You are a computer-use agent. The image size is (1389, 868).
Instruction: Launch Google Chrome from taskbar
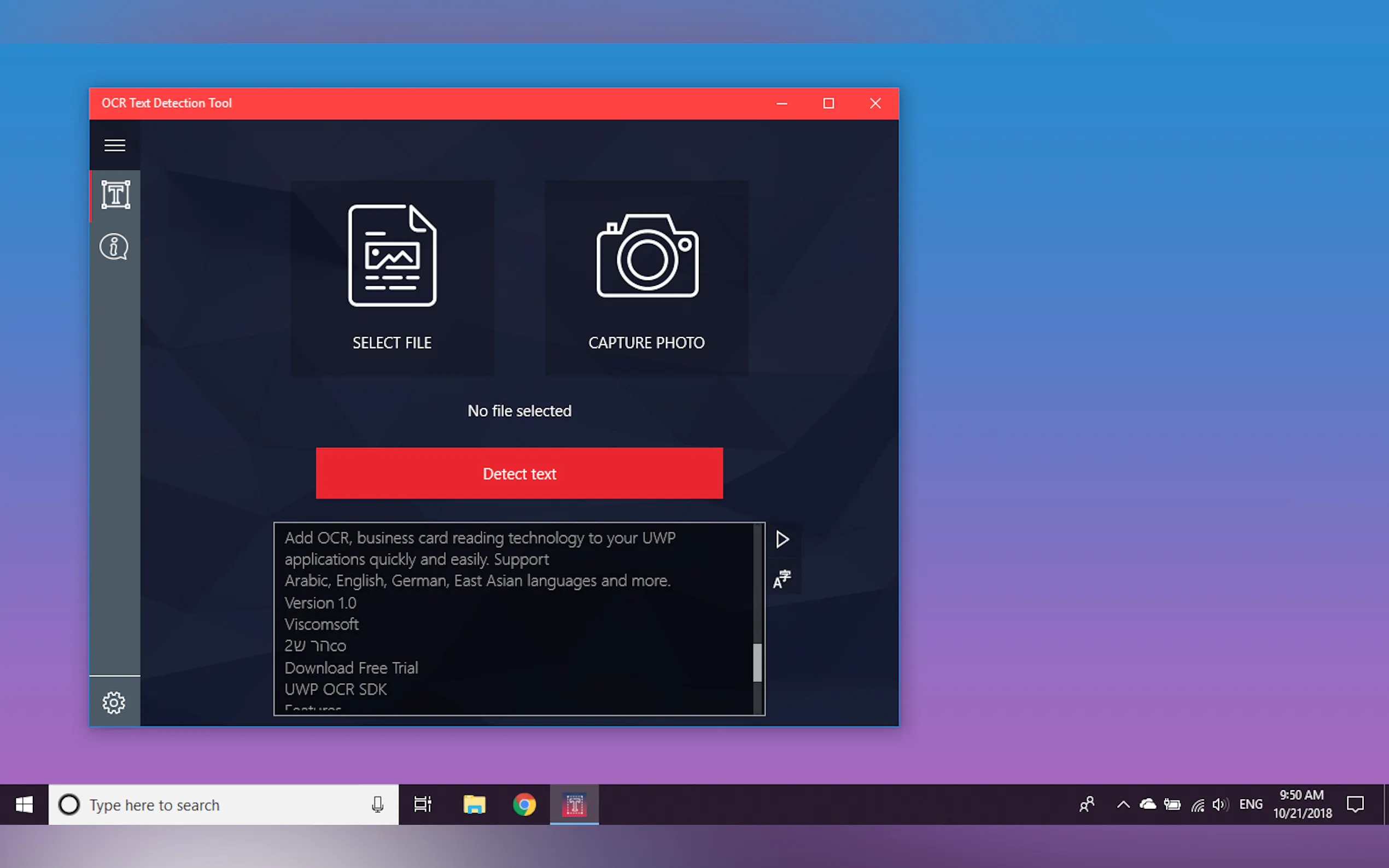(x=524, y=805)
